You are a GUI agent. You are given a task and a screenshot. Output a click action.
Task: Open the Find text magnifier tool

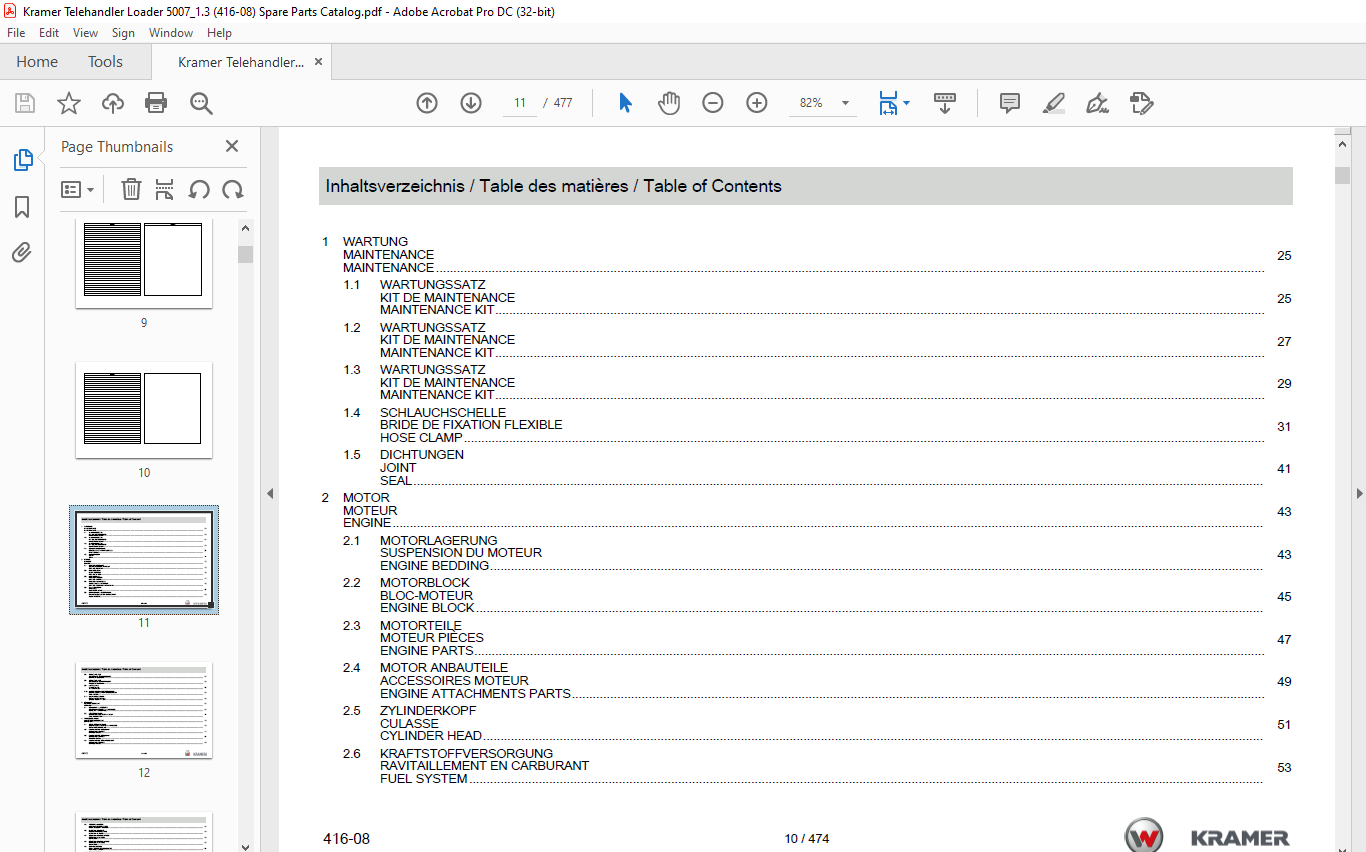201,103
